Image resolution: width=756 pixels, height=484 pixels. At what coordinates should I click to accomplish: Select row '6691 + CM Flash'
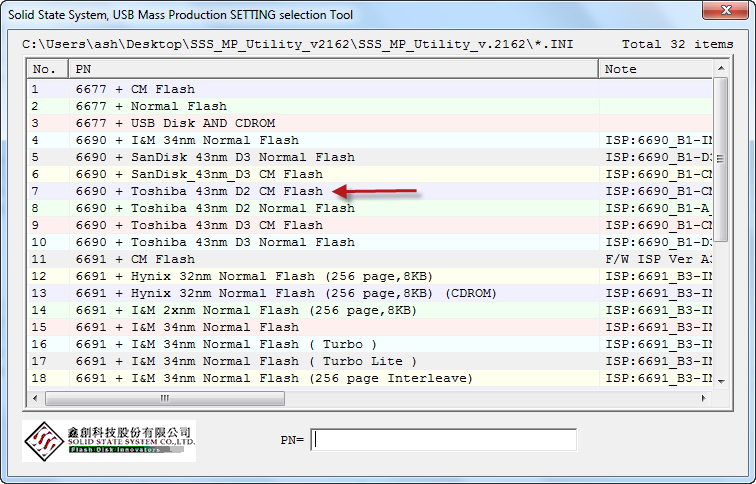coord(370,259)
